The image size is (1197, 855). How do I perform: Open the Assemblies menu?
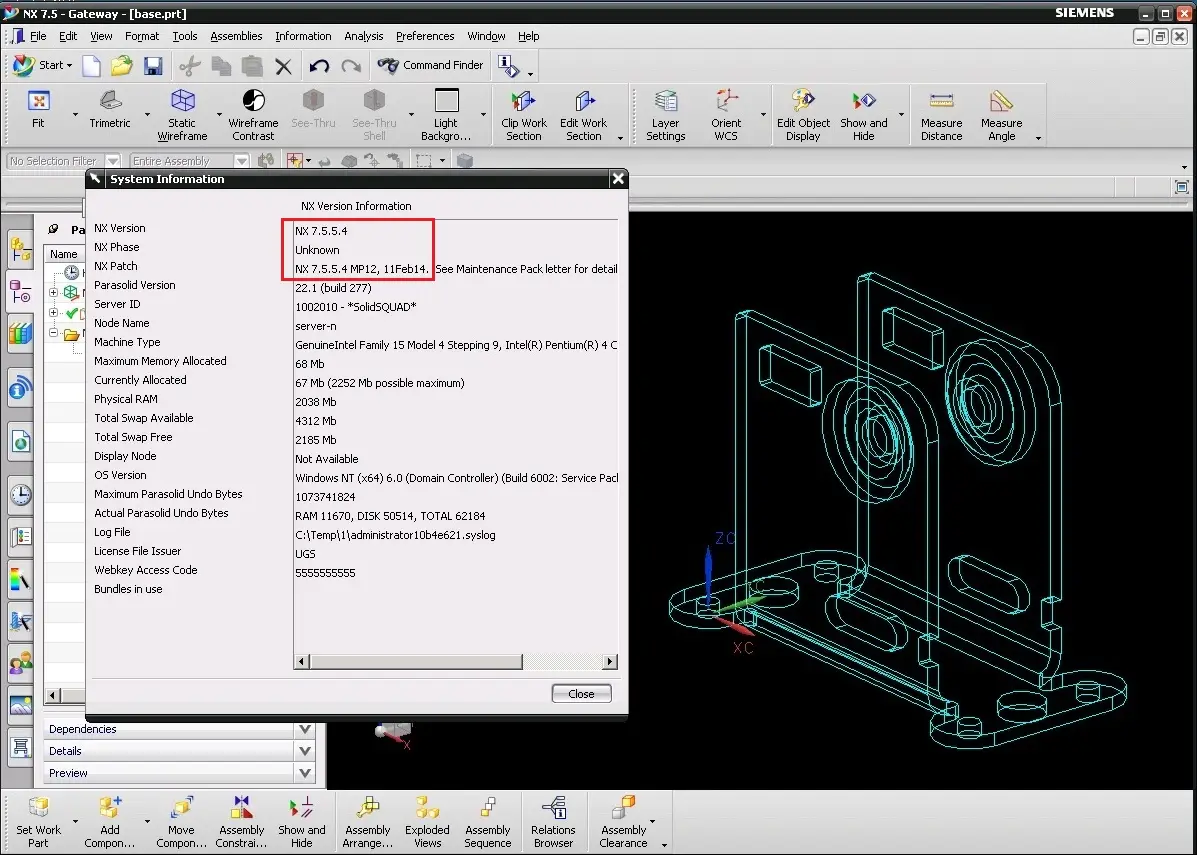236,36
